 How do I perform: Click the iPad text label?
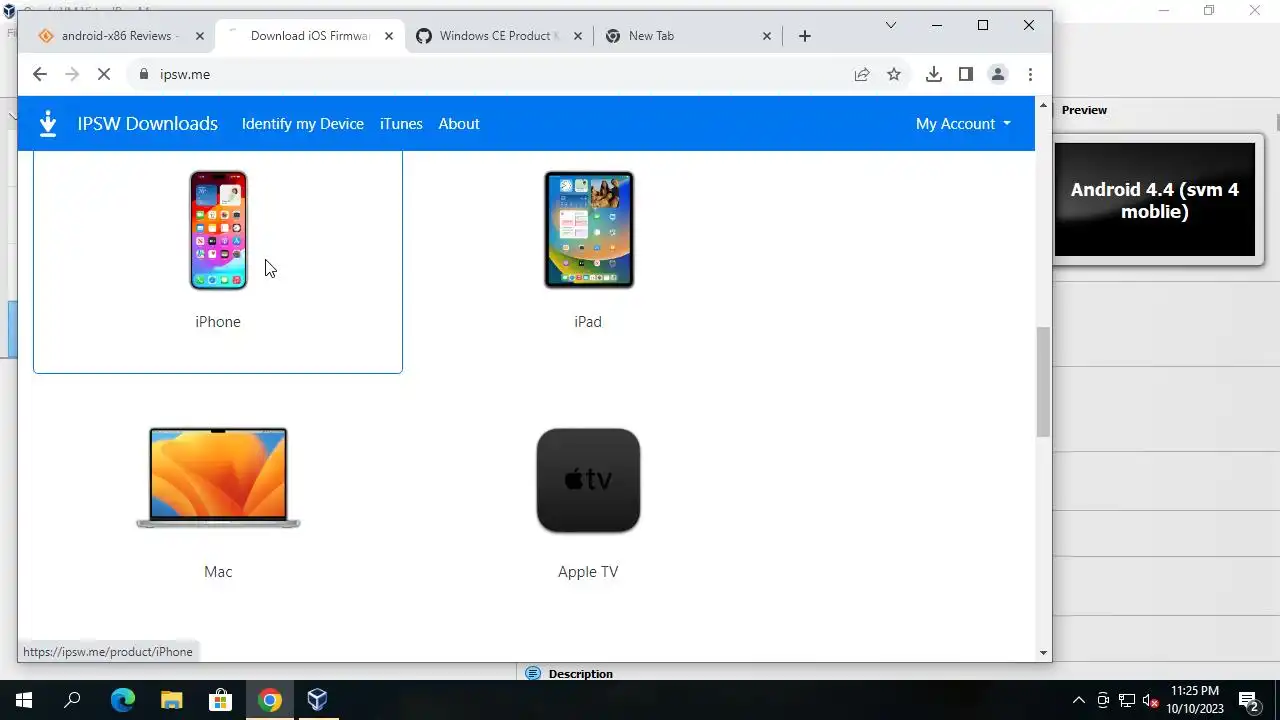(x=588, y=322)
